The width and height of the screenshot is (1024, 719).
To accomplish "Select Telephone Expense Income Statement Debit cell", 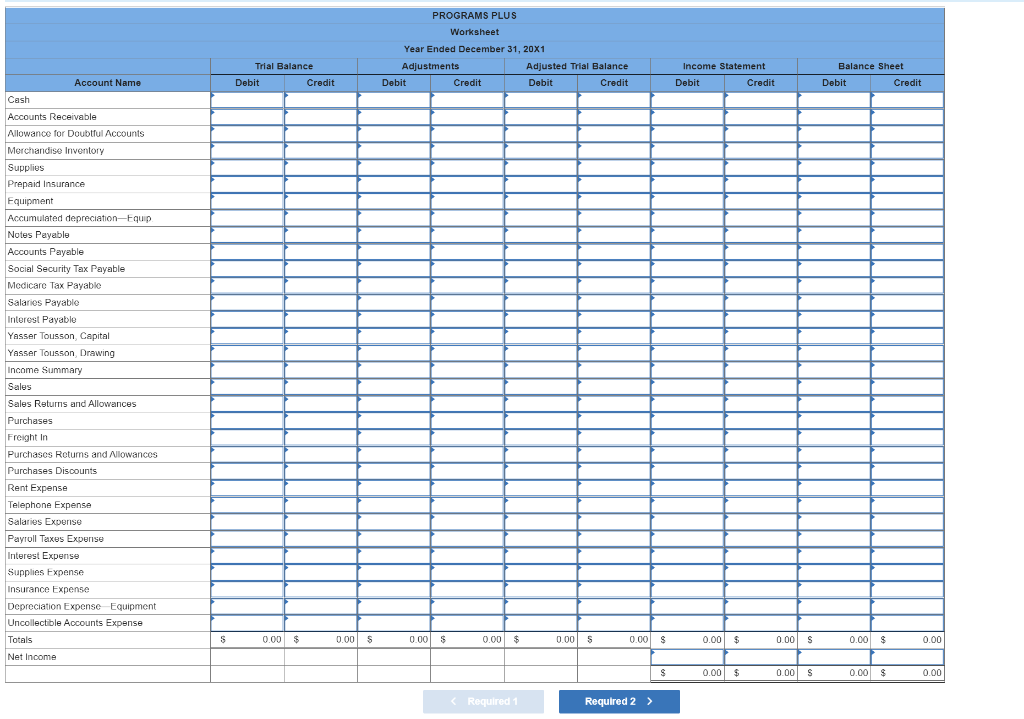I will pos(688,505).
